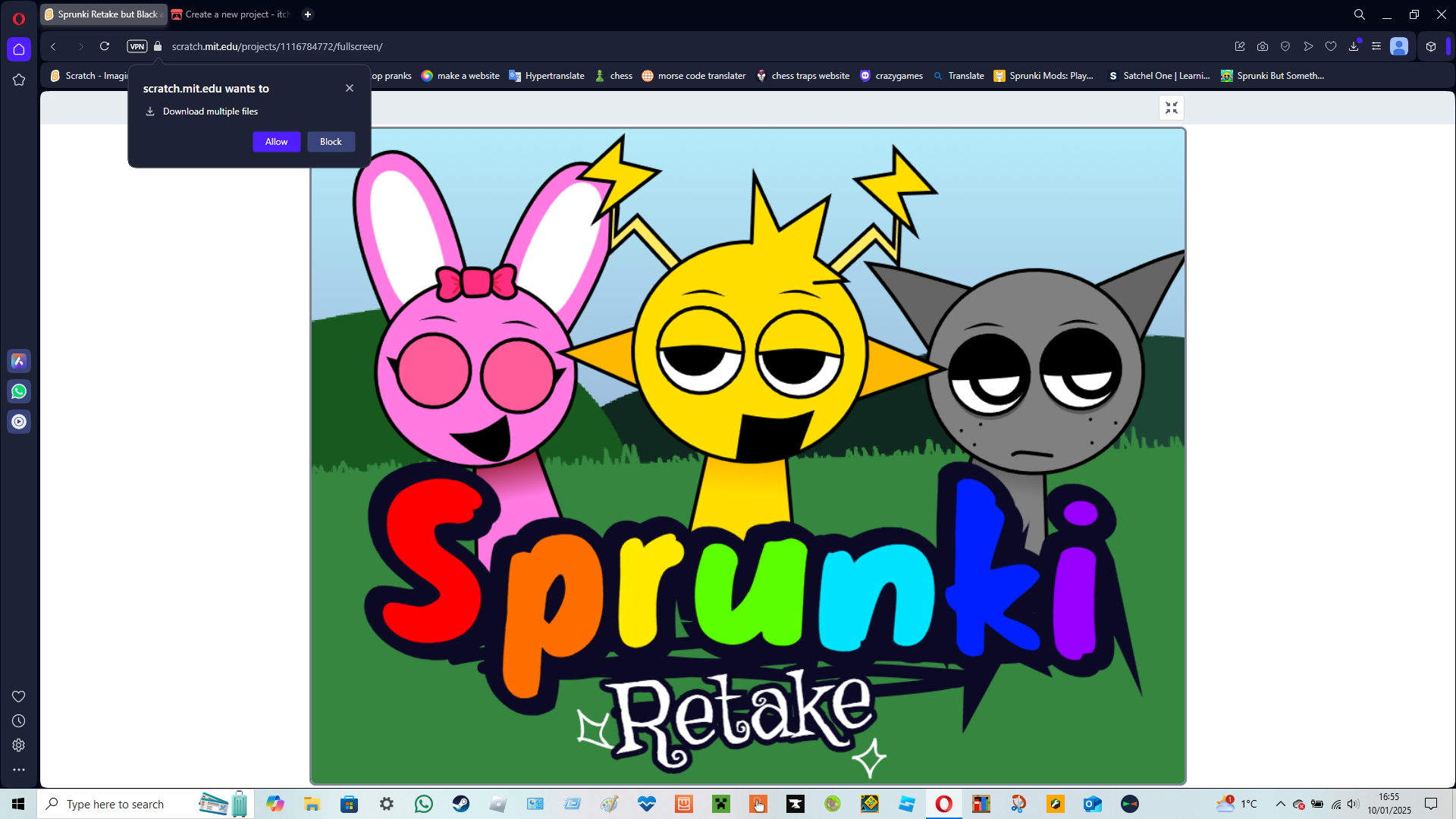Open the Easy Setup sliders menu
1456x819 pixels.
pyautogui.click(x=1376, y=46)
